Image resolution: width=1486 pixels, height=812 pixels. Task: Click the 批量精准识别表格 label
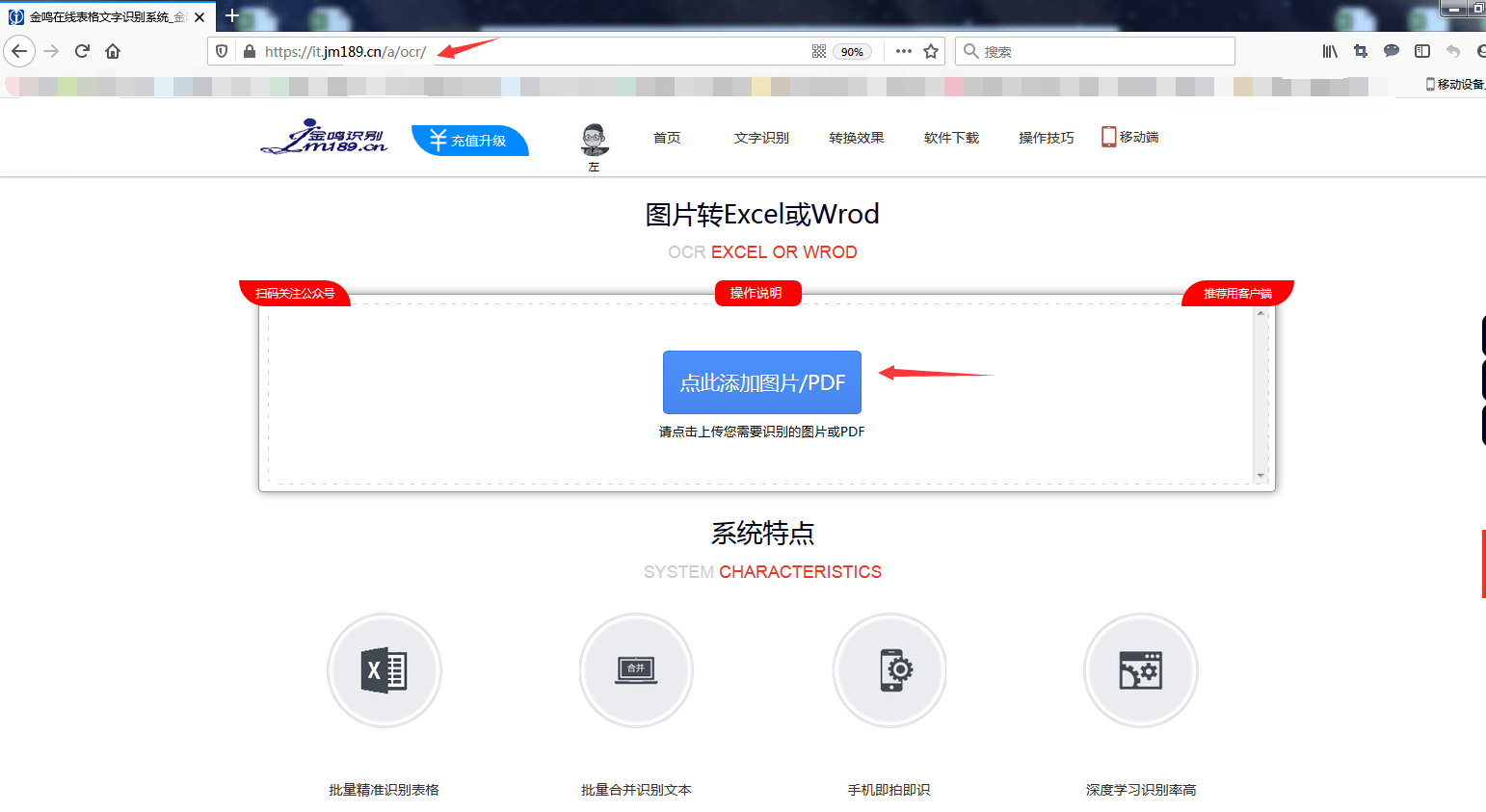tap(384, 790)
